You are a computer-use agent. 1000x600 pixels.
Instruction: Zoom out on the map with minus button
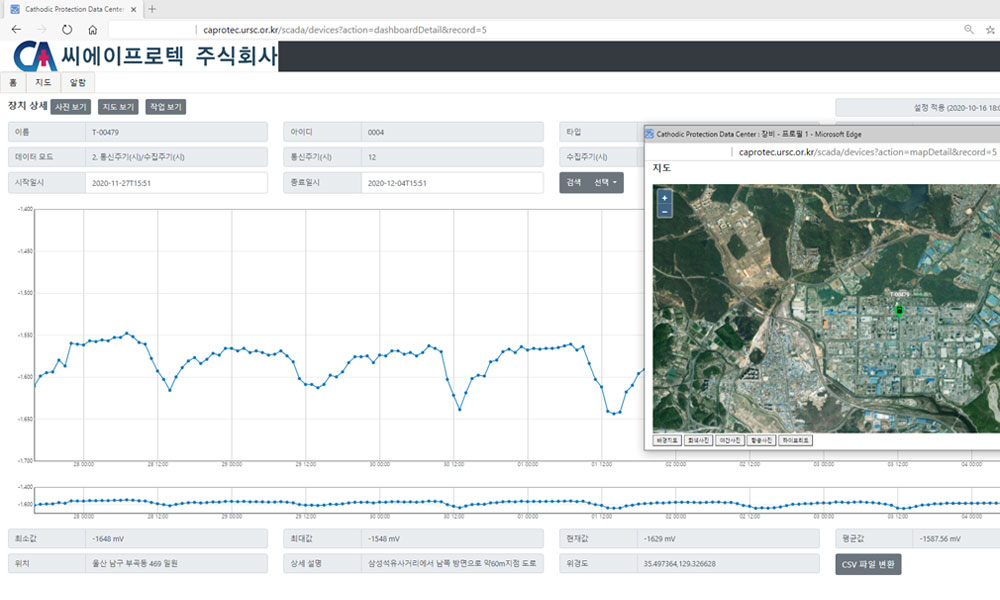tap(665, 211)
